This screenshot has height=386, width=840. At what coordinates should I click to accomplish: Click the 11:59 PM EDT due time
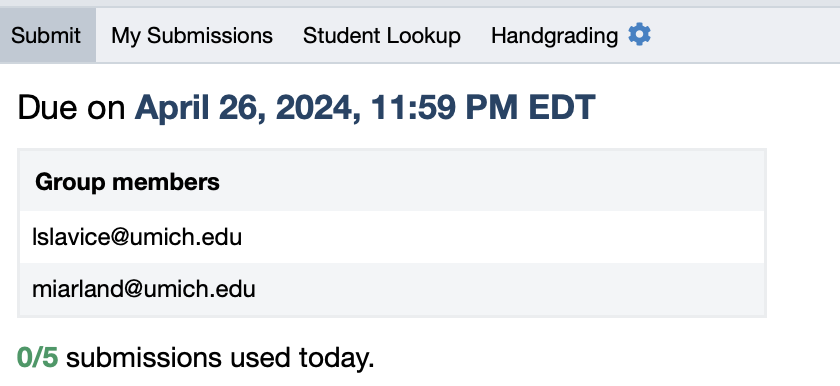(x=482, y=107)
